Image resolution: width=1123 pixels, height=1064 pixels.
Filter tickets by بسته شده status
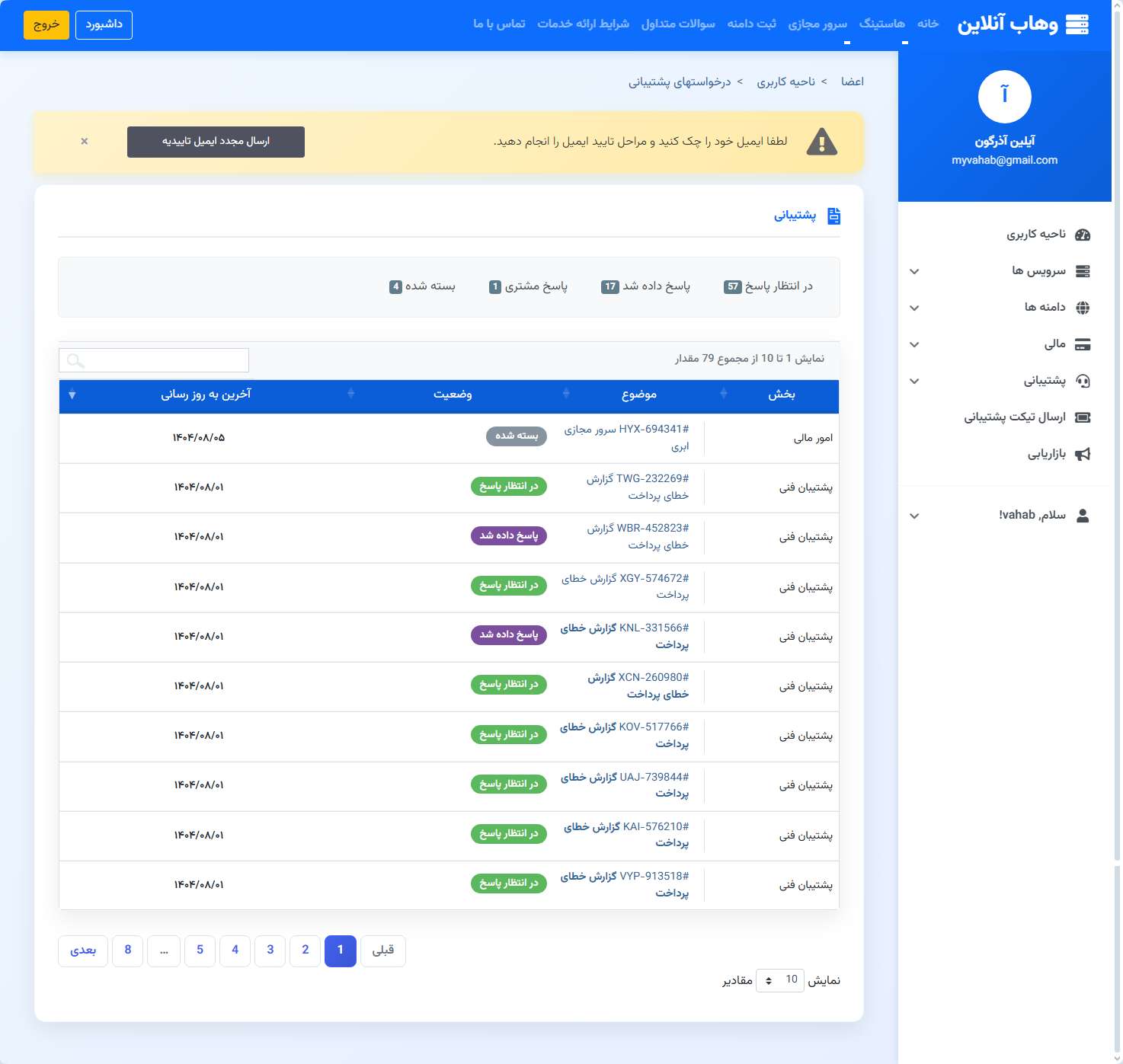pyautogui.click(x=423, y=286)
